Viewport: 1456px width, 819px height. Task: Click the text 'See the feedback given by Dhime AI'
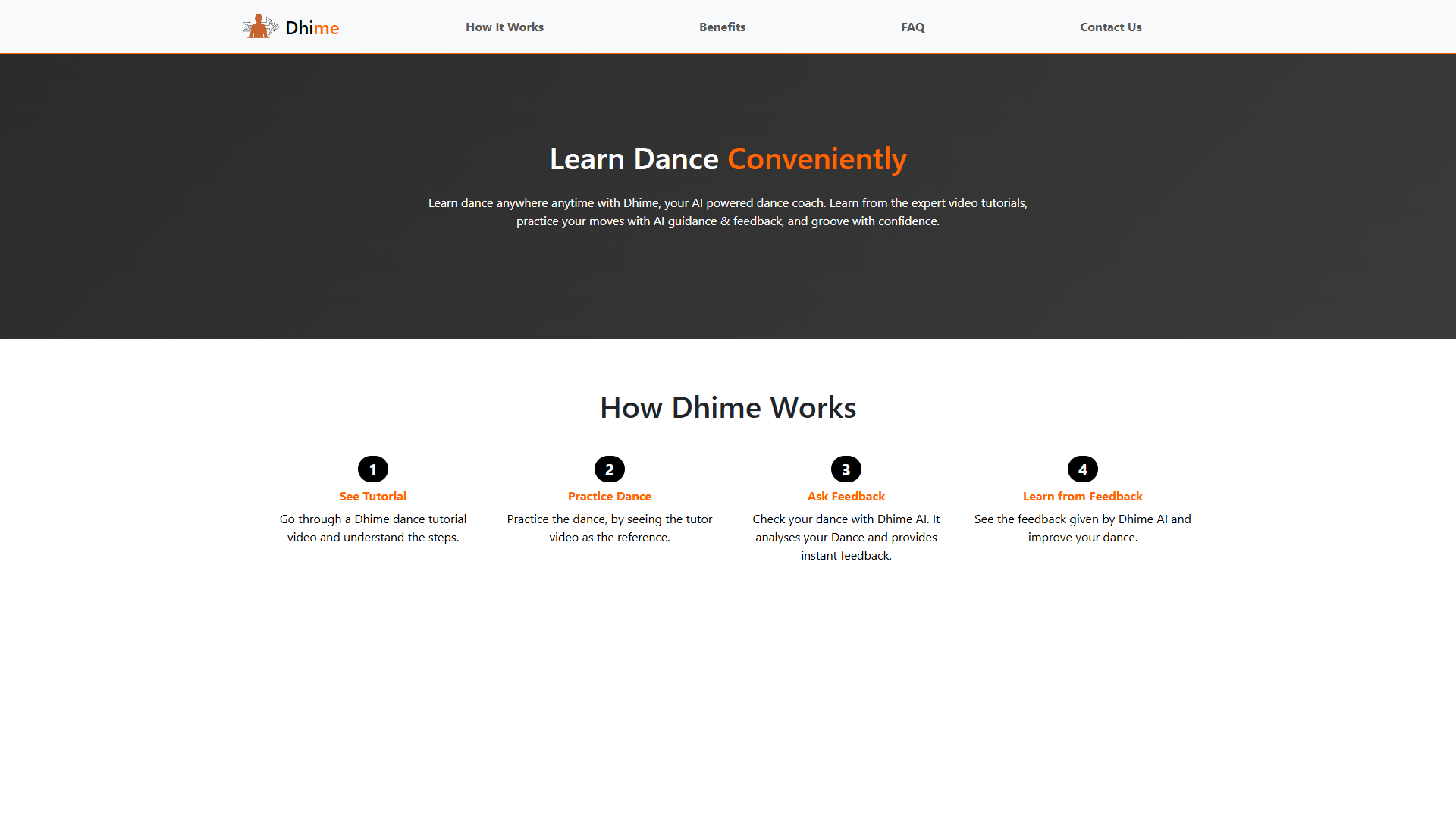[x=1071, y=519]
